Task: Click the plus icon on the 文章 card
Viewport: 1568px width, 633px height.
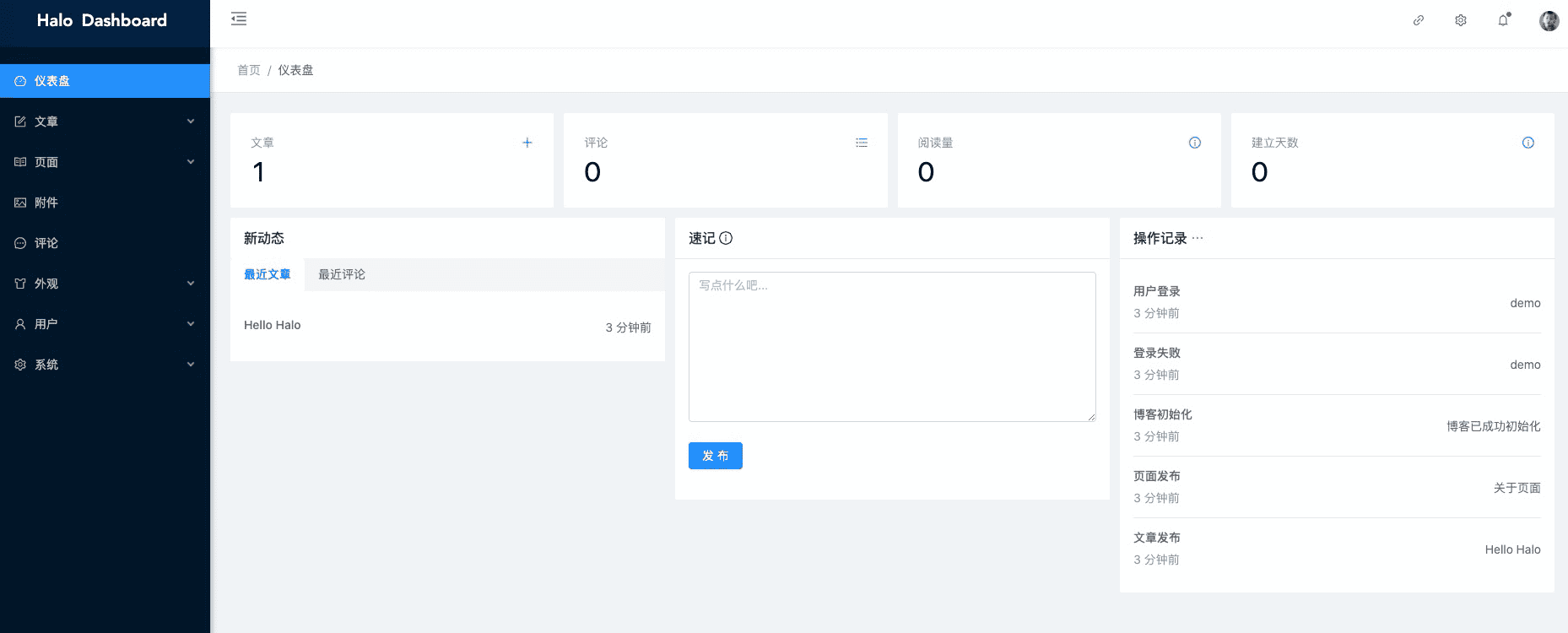Action: click(527, 143)
